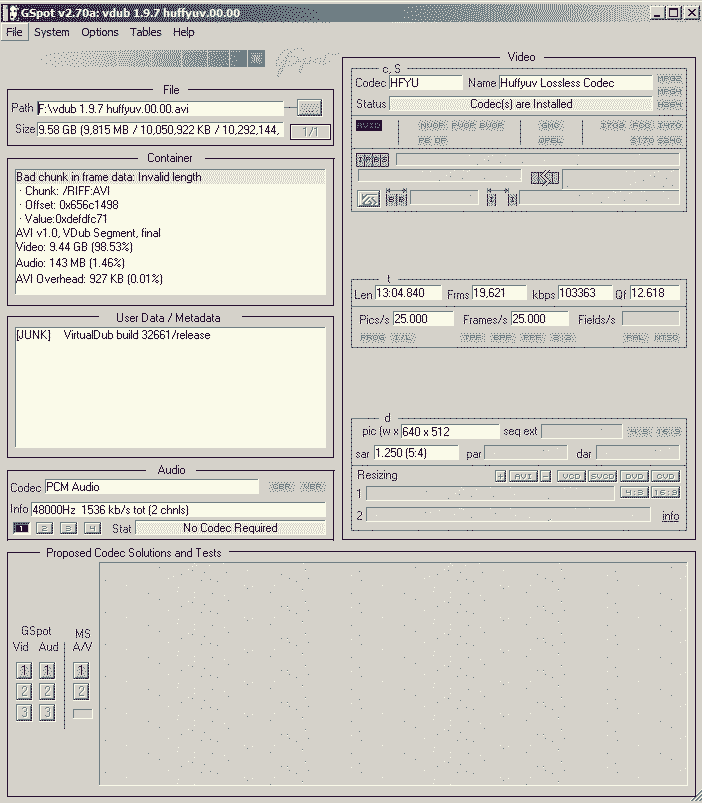This screenshot has height=803, width=702.
Task: Click the highlighted RVXD indicator icon
Action: point(369,125)
